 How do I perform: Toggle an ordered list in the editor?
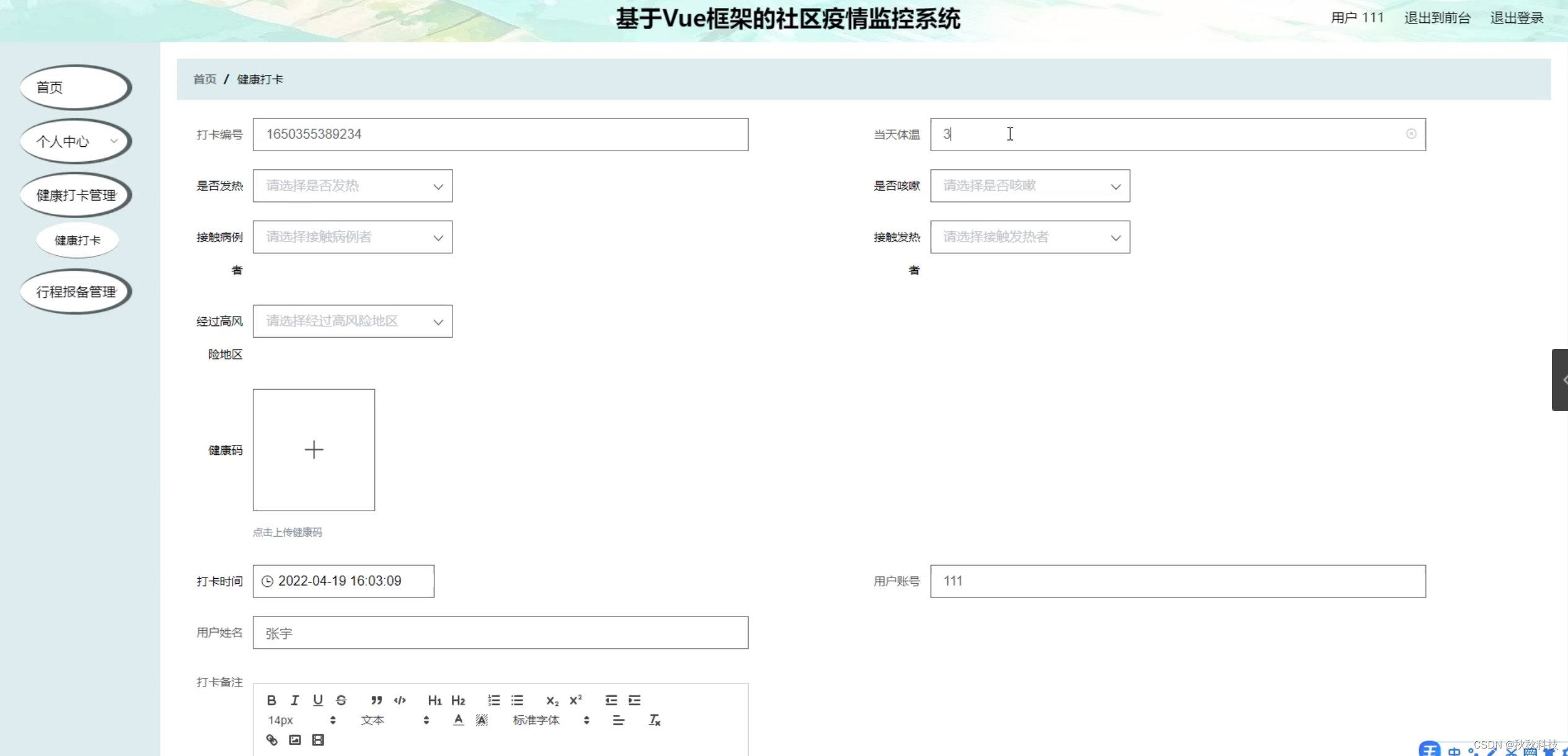[494, 700]
